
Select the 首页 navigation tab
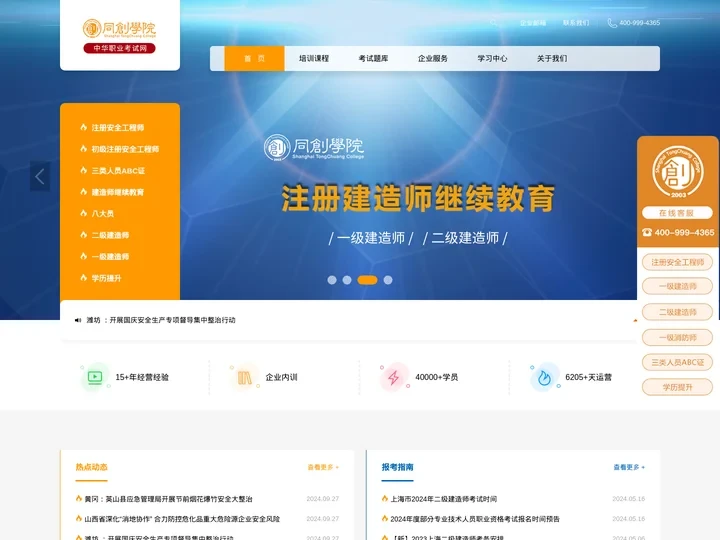tap(254, 58)
